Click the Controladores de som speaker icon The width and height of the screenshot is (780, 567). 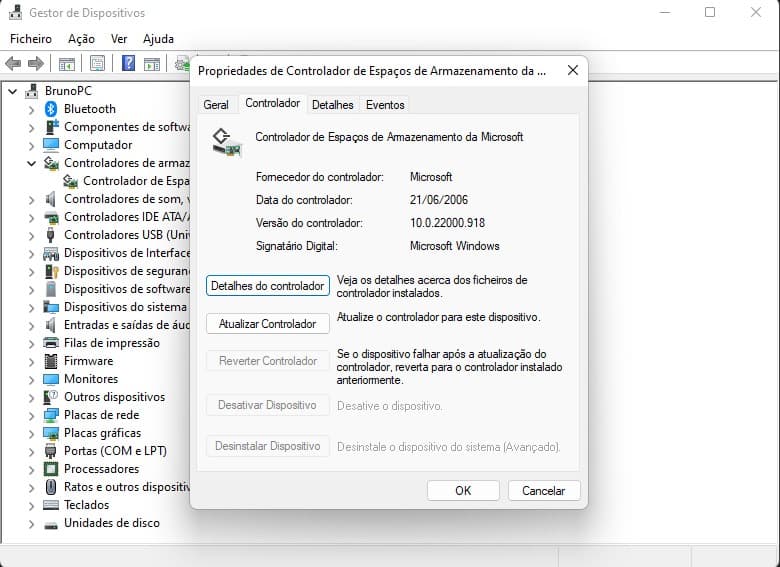click(x=51, y=199)
